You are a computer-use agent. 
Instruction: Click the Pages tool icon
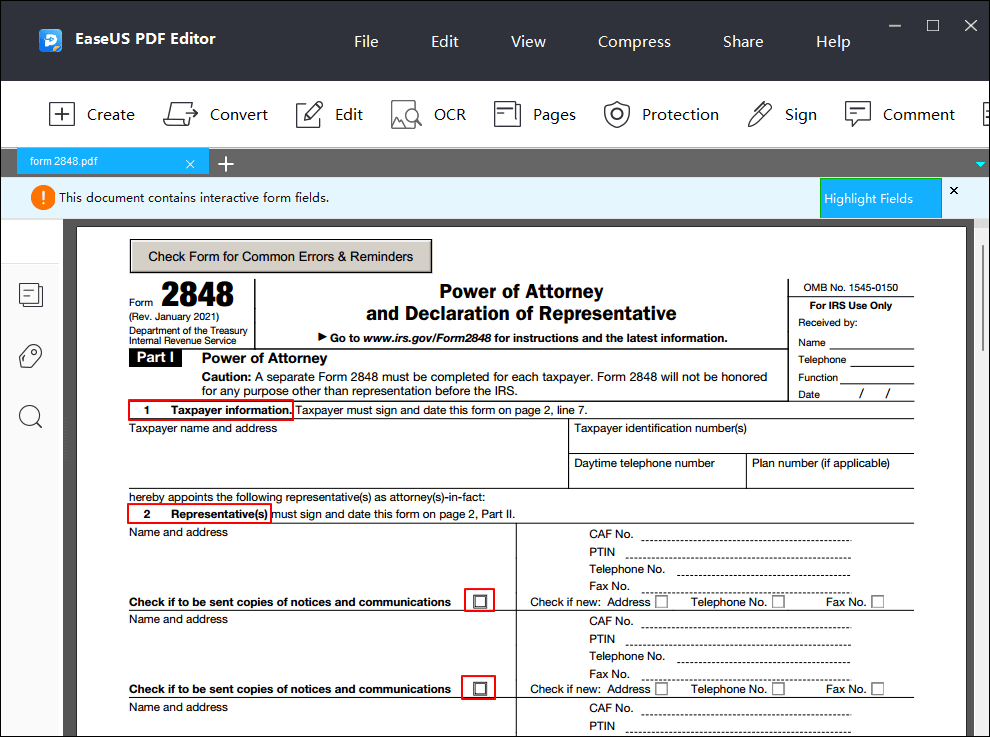pyautogui.click(x=507, y=114)
